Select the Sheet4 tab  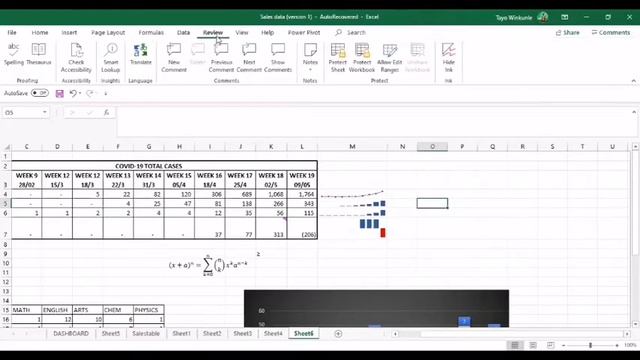pos(273,333)
